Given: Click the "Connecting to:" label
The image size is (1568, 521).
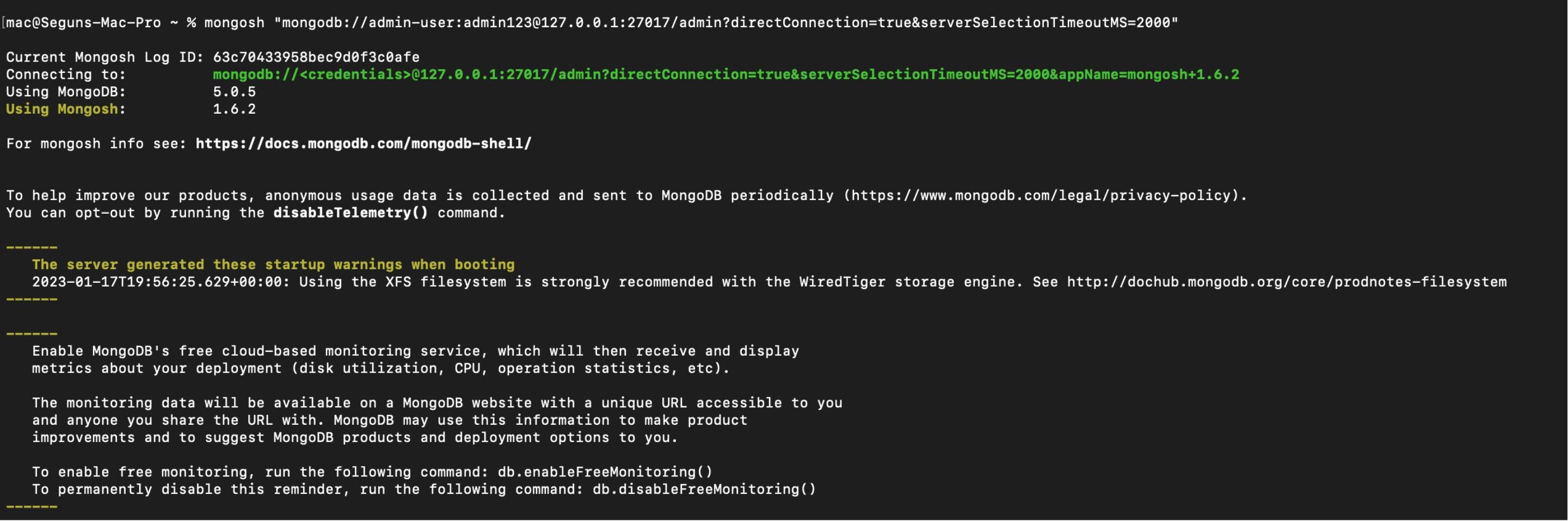Looking at the screenshot, I should (x=66, y=75).
